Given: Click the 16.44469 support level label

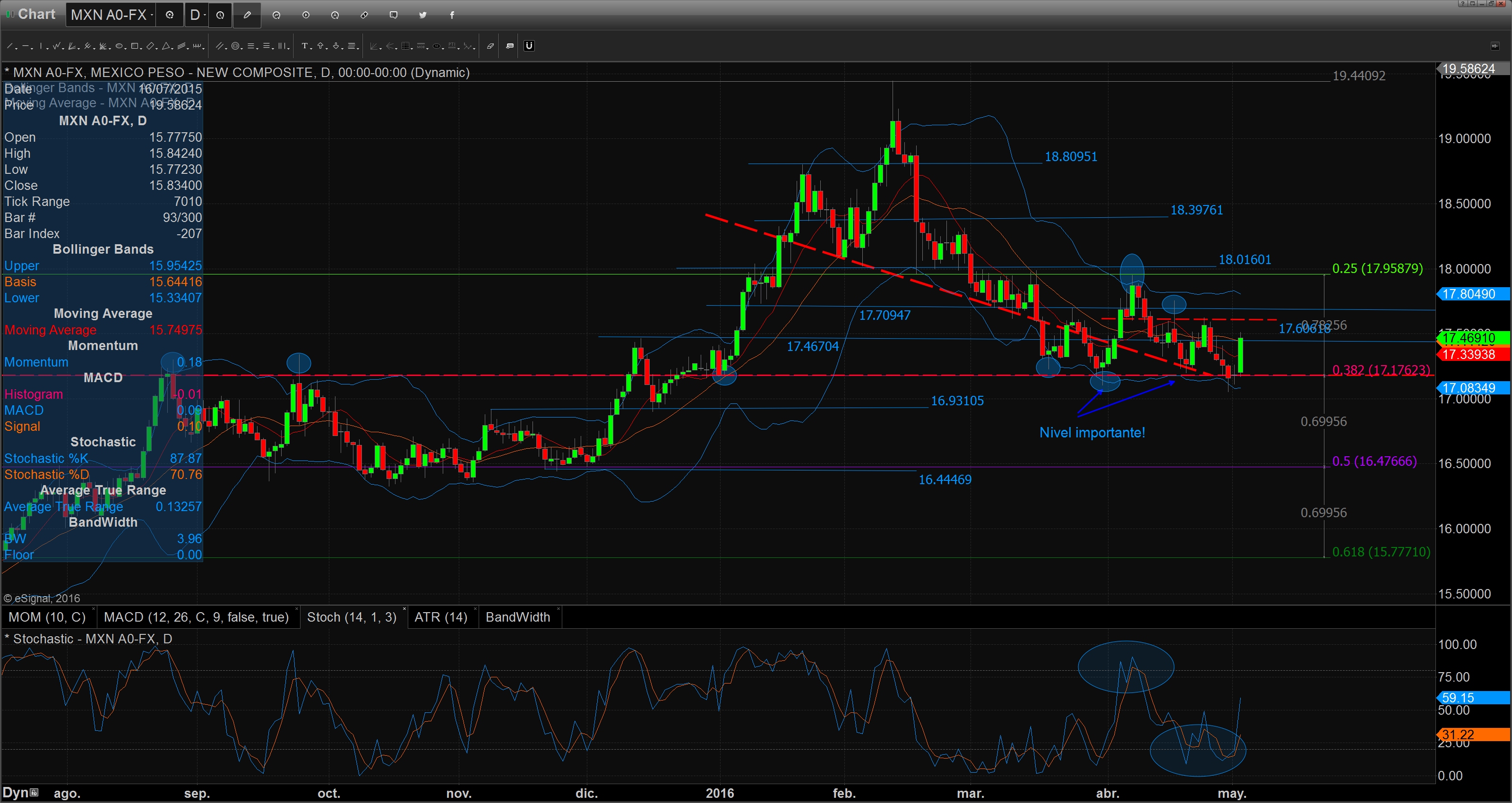Looking at the screenshot, I should 945,479.
